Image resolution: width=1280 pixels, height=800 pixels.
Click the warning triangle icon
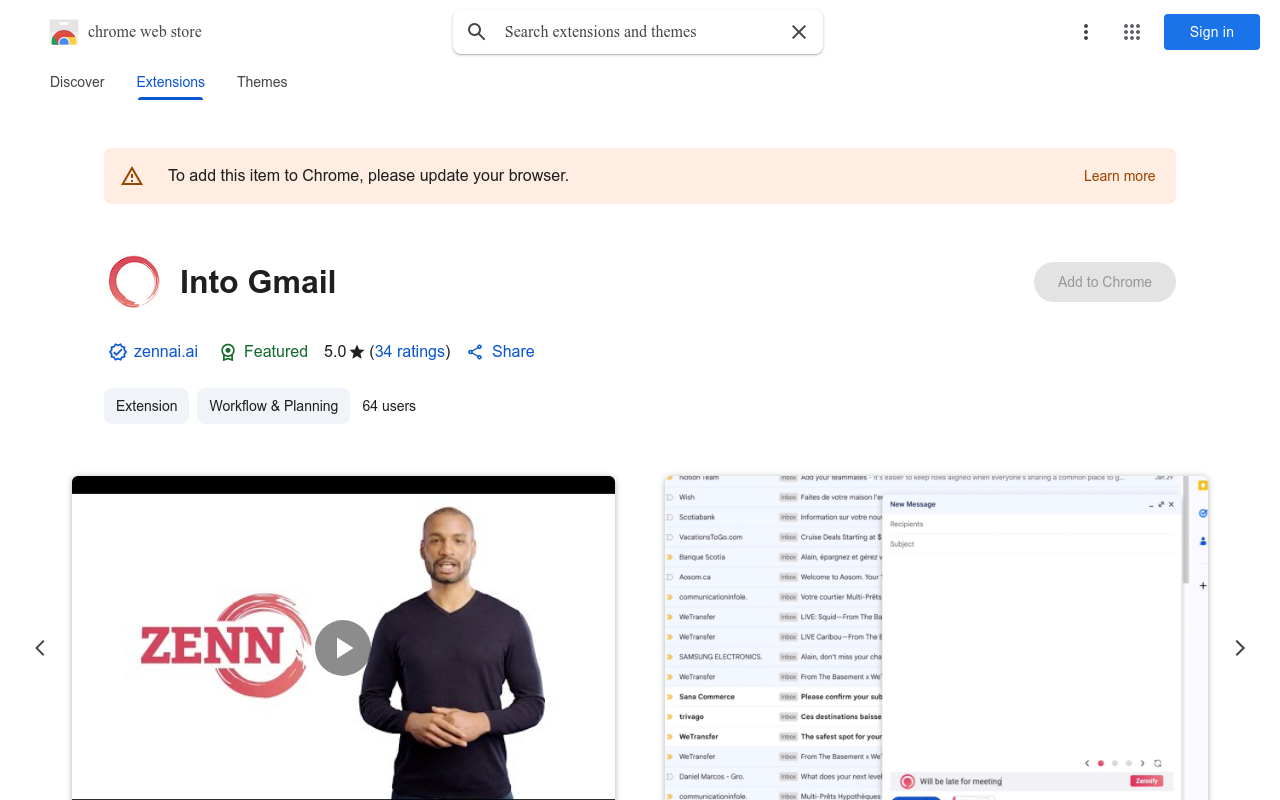132,176
